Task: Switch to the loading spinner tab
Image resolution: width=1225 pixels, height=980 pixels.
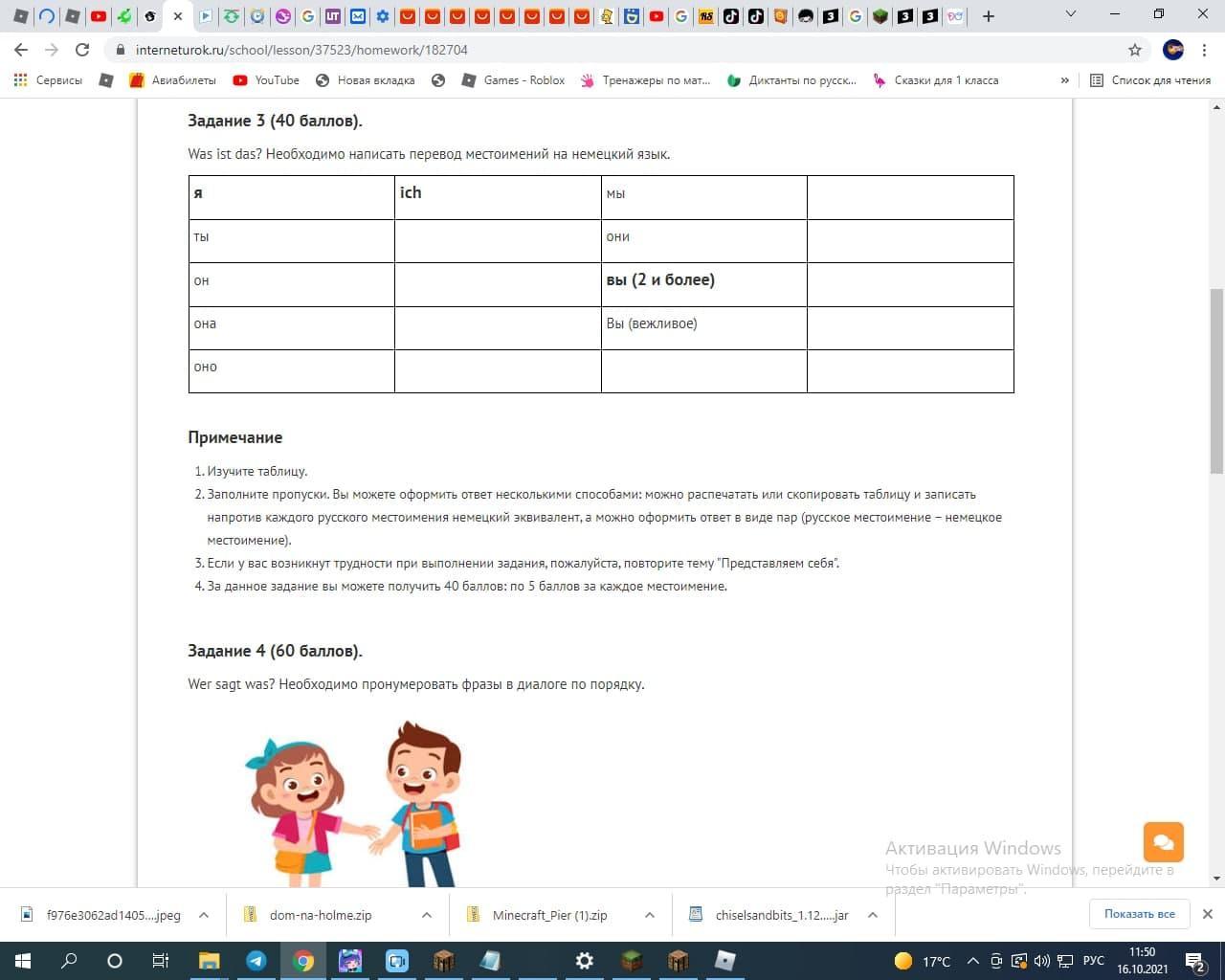Action: (x=46, y=16)
